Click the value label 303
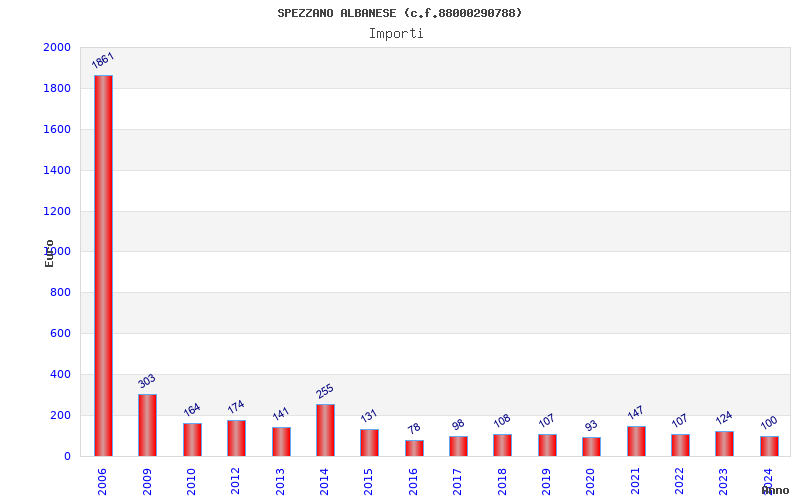 [146, 381]
